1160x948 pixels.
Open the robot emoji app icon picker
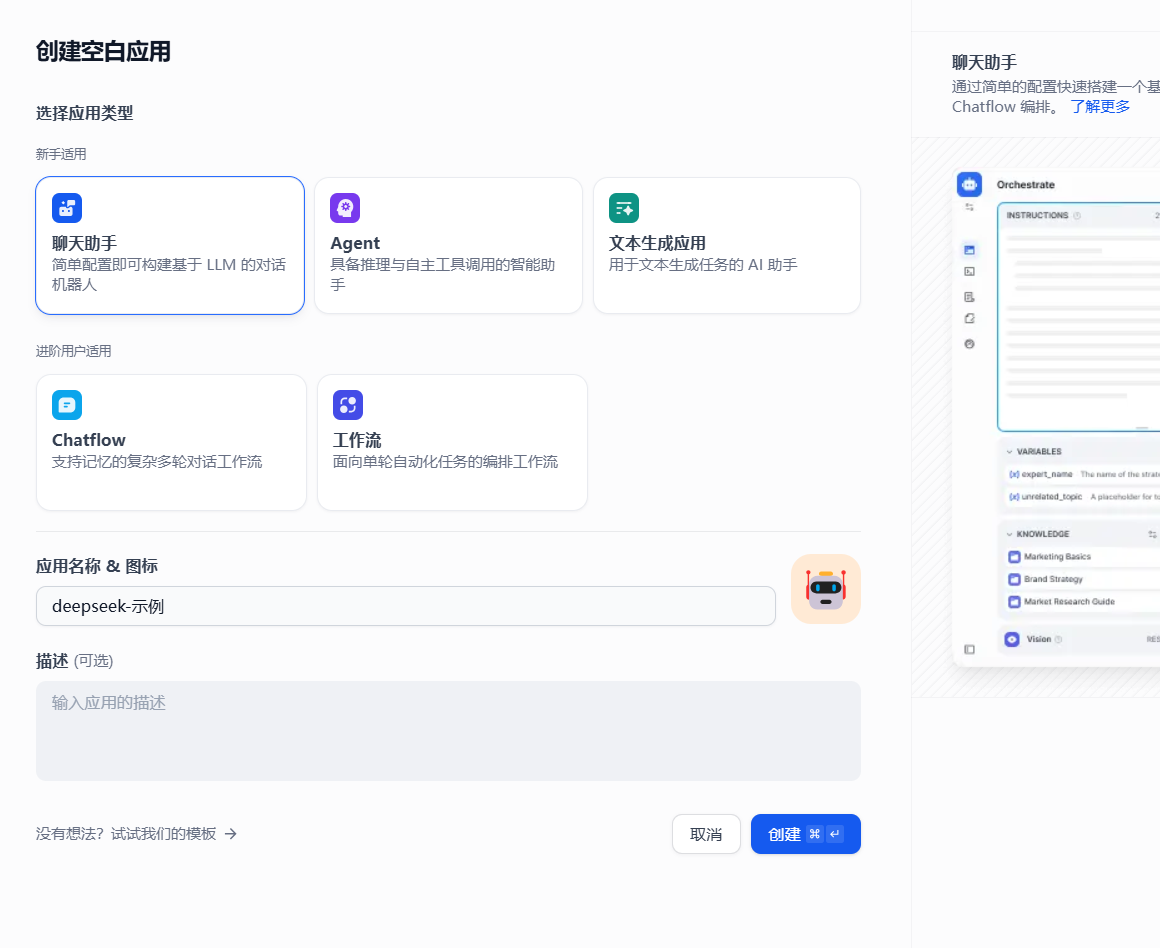click(x=826, y=589)
